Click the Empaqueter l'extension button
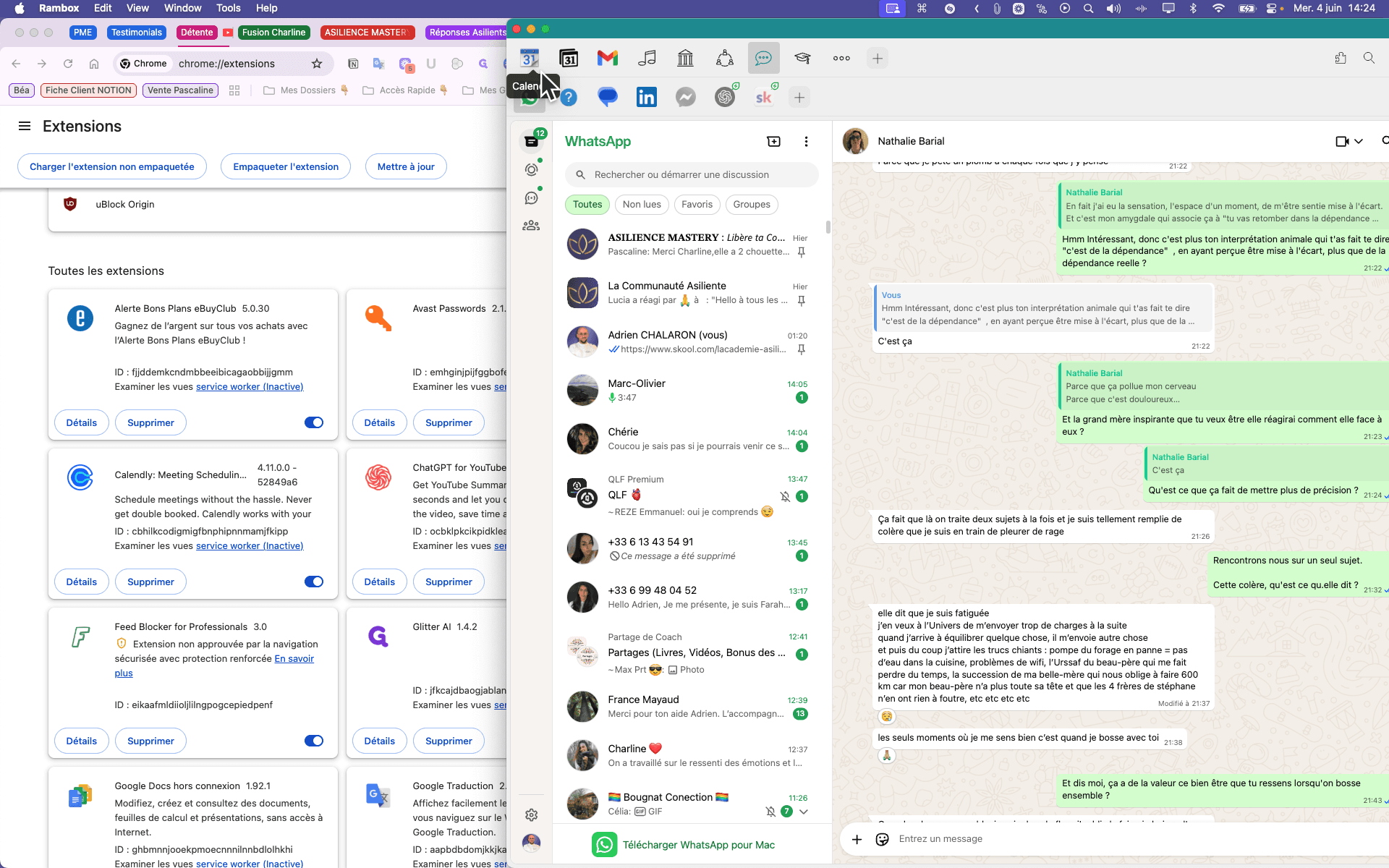1389x868 pixels. coord(286,166)
